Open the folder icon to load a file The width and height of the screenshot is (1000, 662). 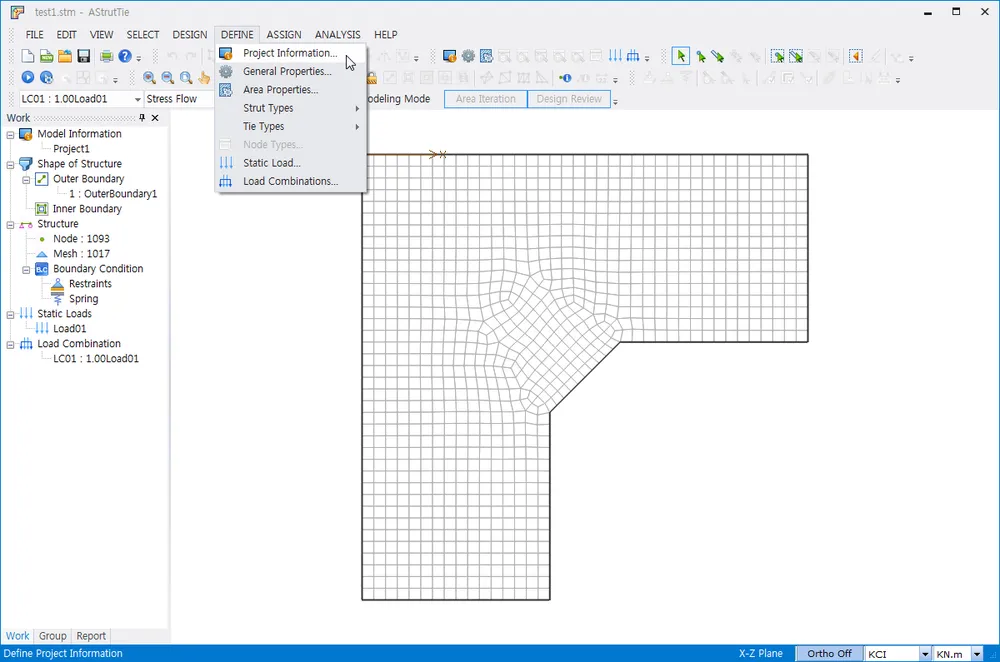65,57
